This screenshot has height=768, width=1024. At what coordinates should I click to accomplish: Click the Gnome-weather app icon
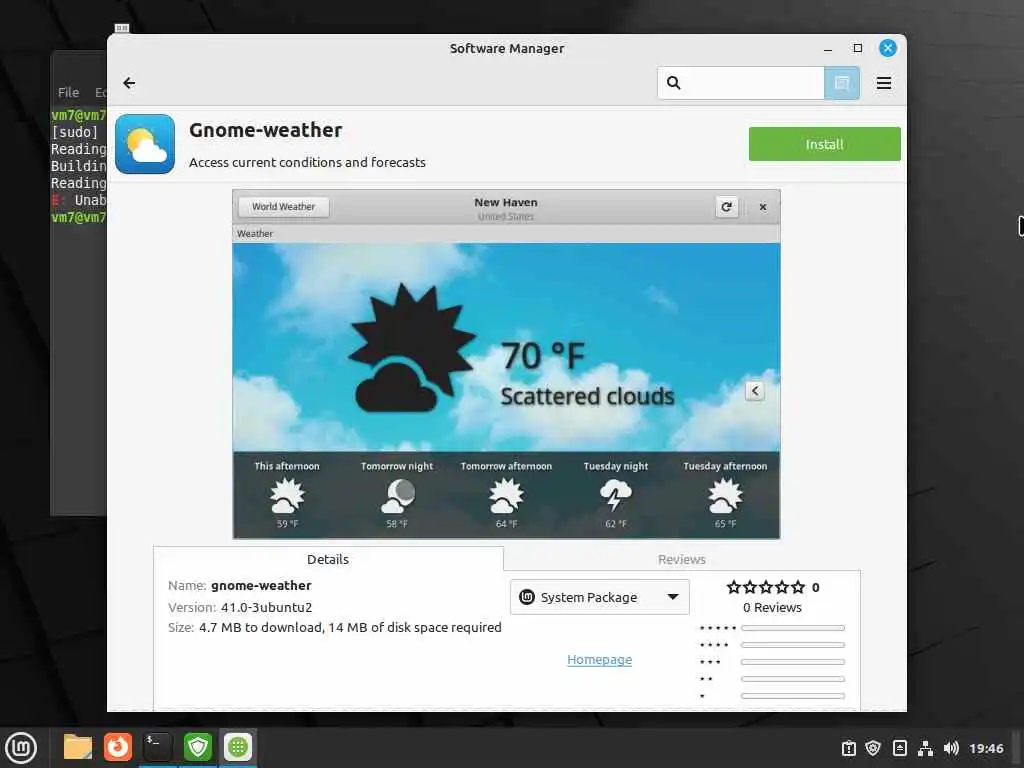[x=145, y=144]
